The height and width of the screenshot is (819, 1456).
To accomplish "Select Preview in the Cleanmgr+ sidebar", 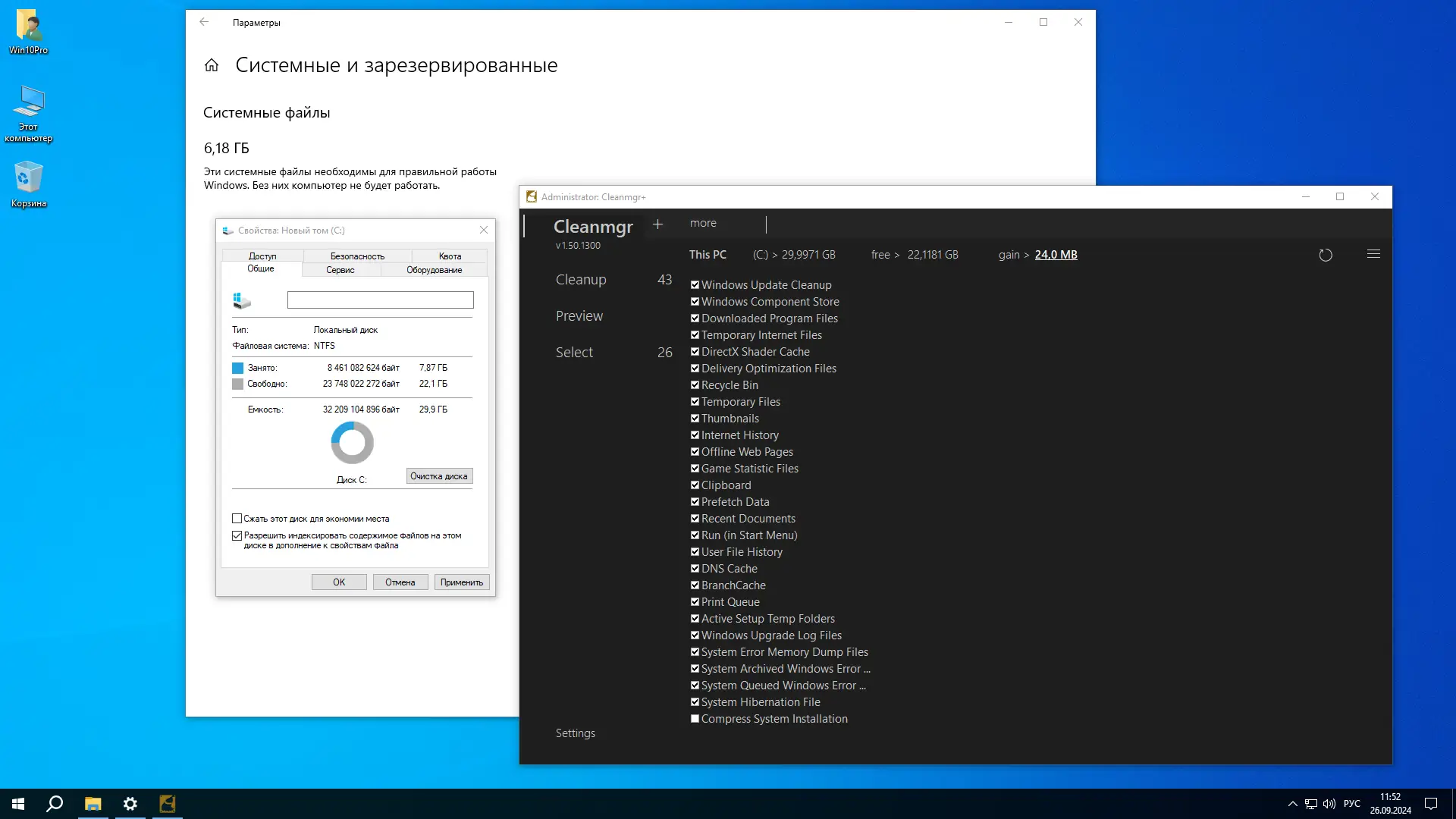I will (x=579, y=316).
